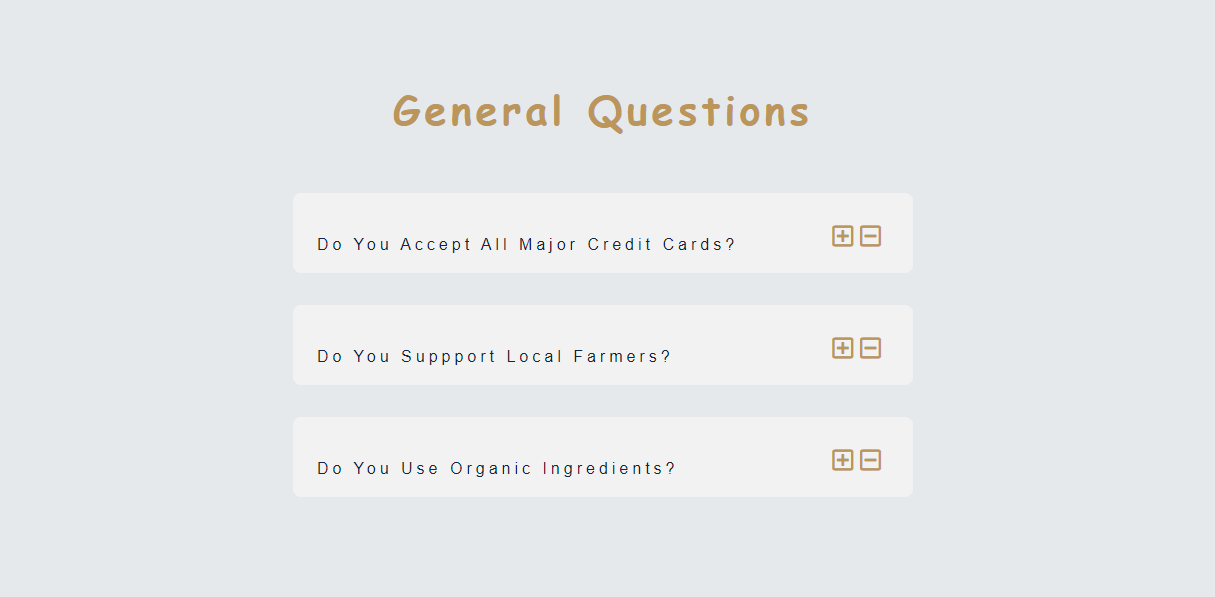Select the 'General Questions' heading

pyautogui.click(x=601, y=111)
